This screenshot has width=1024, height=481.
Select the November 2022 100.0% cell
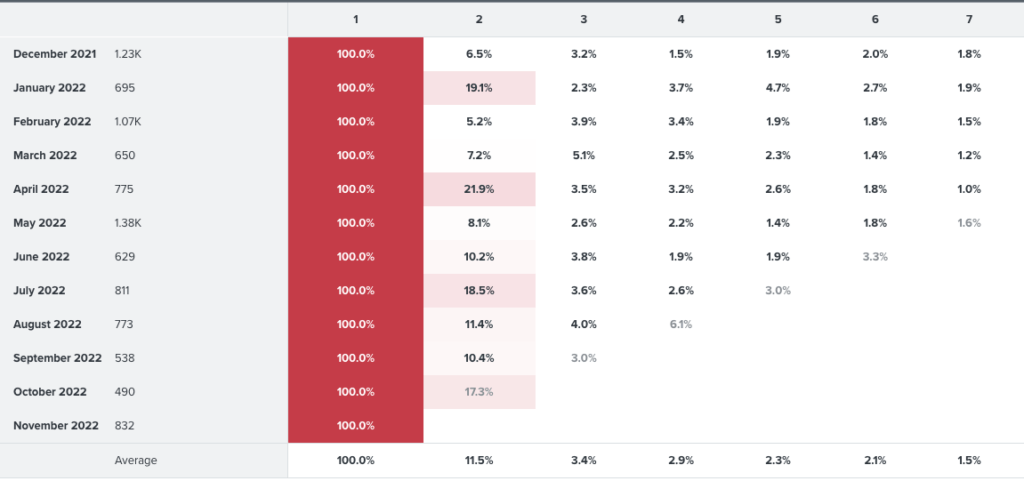pos(355,426)
